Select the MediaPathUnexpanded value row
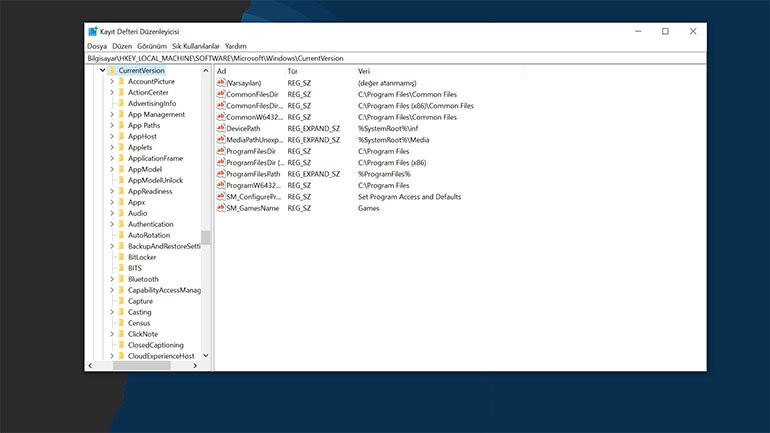Screen dimensions: 770x433 point(255,140)
